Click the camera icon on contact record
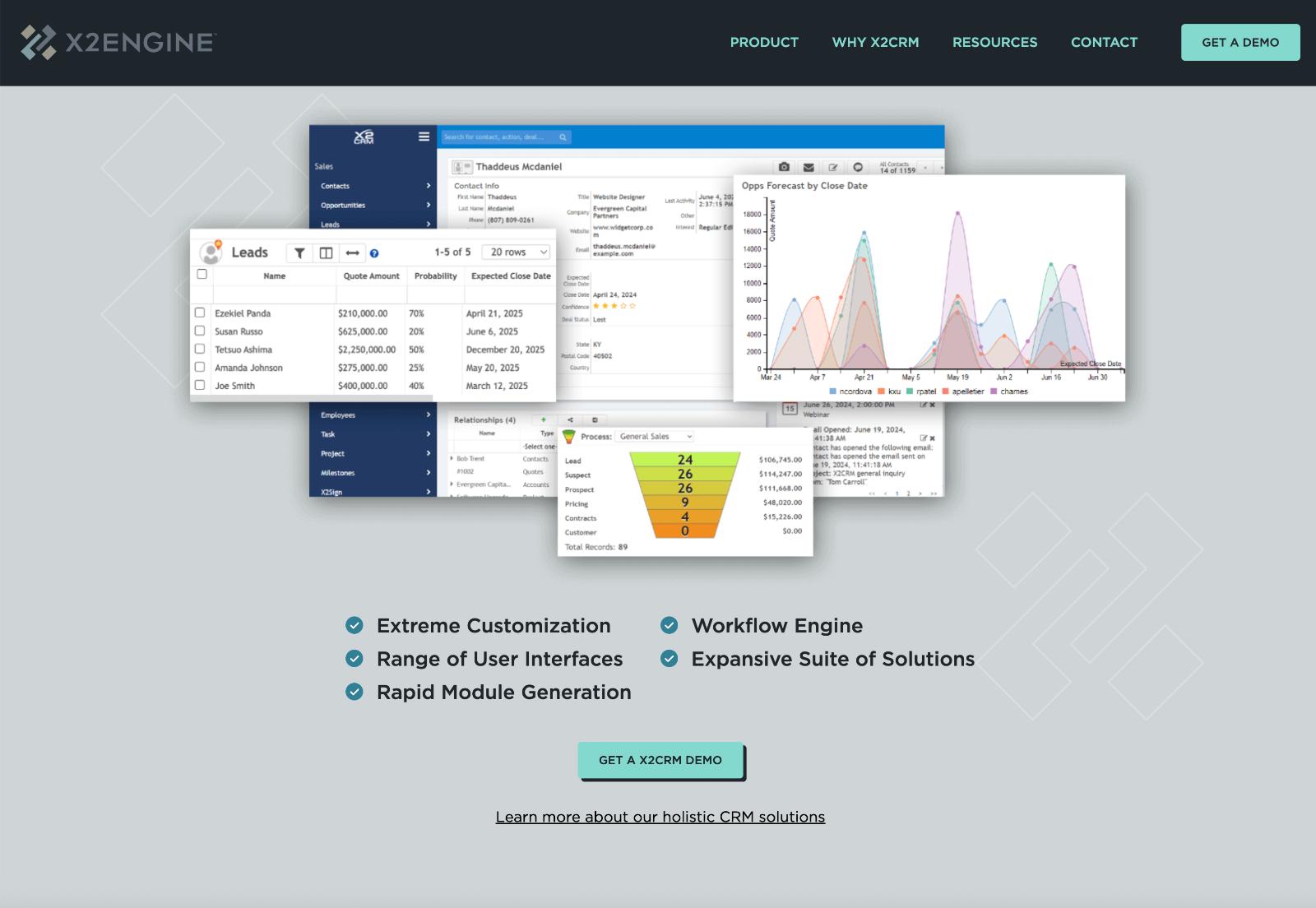 [784, 167]
